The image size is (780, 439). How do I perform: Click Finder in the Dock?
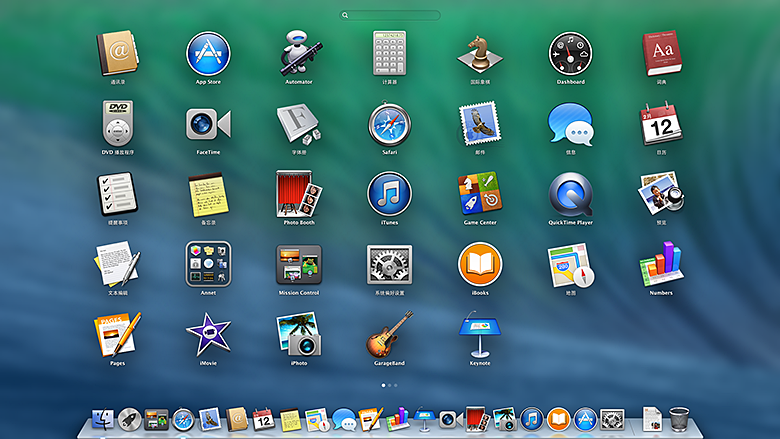pyautogui.click(x=103, y=420)
